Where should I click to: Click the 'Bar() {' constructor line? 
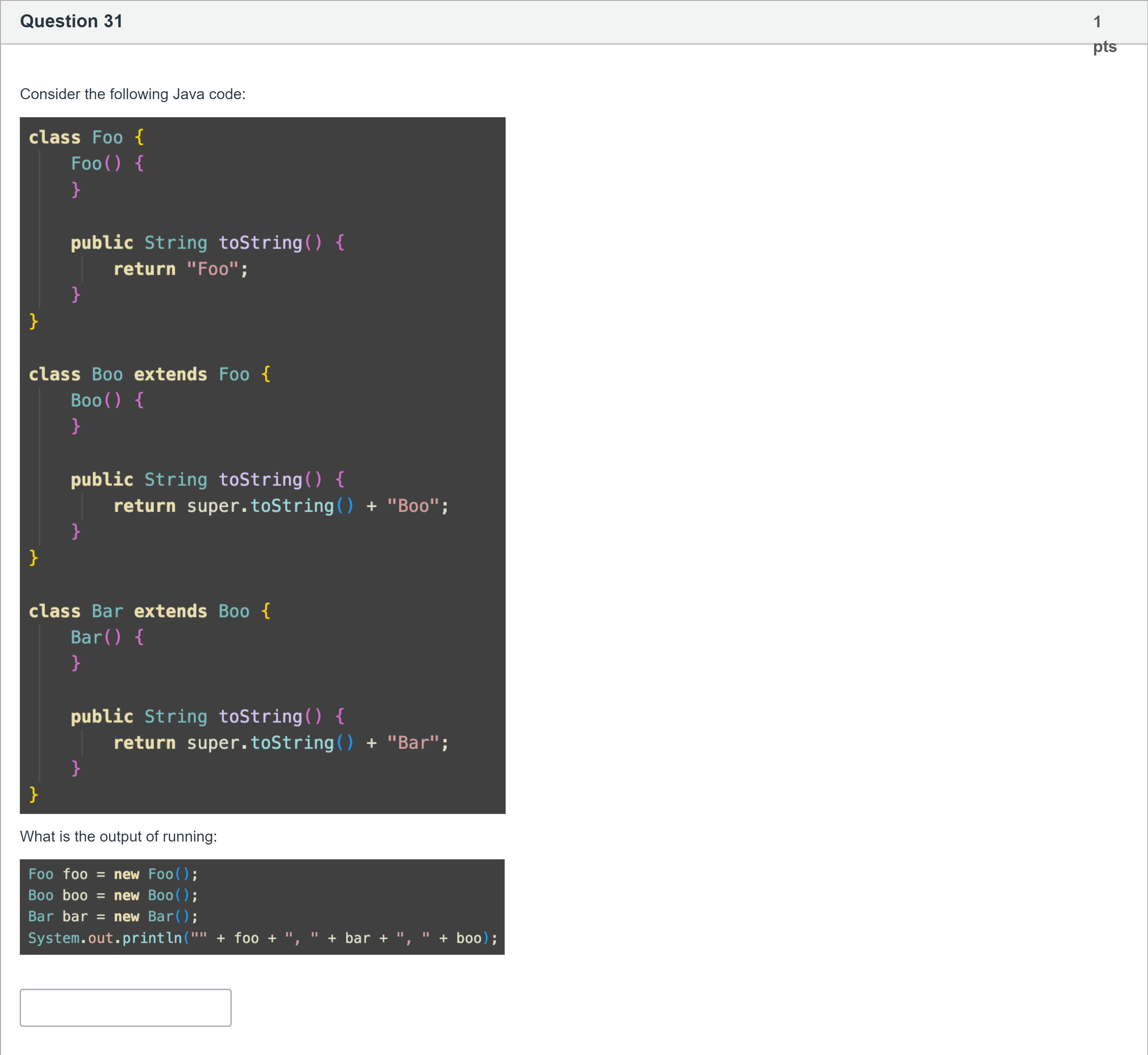click(107, 637)
